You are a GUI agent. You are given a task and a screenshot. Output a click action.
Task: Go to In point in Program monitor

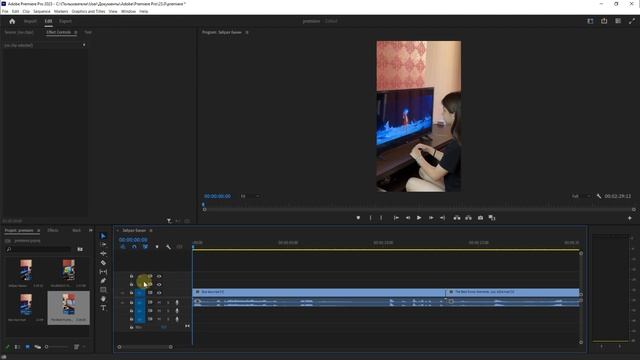396,218
